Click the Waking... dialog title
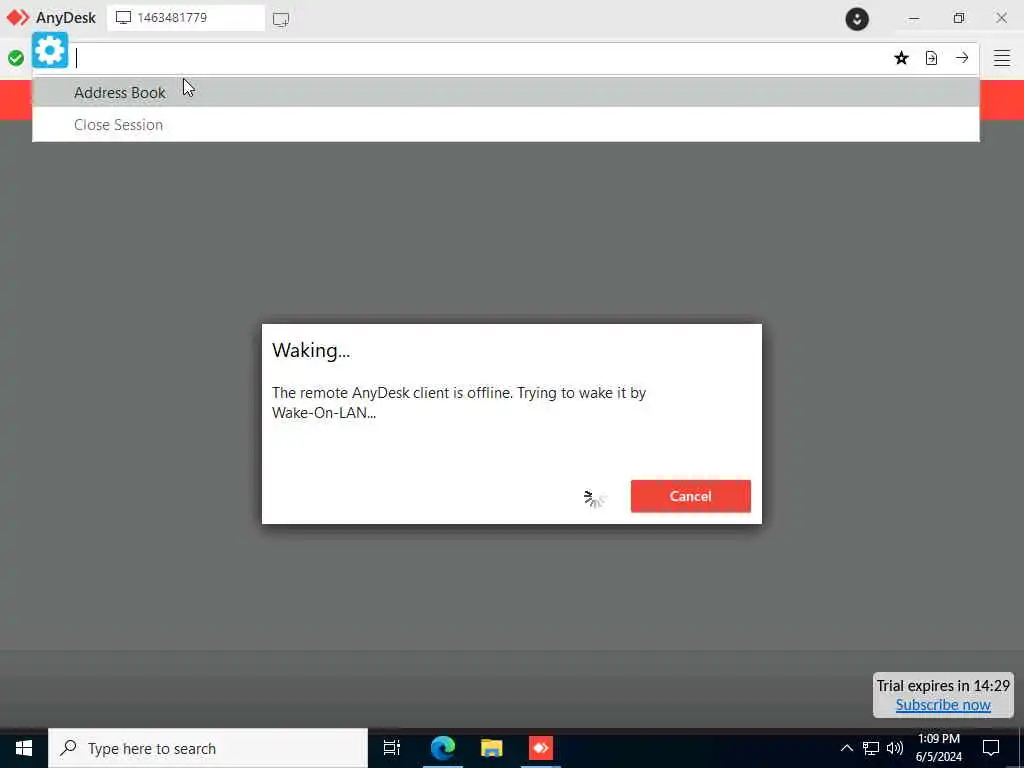Screen dimensions: 1024x768 tap(311, 351)
